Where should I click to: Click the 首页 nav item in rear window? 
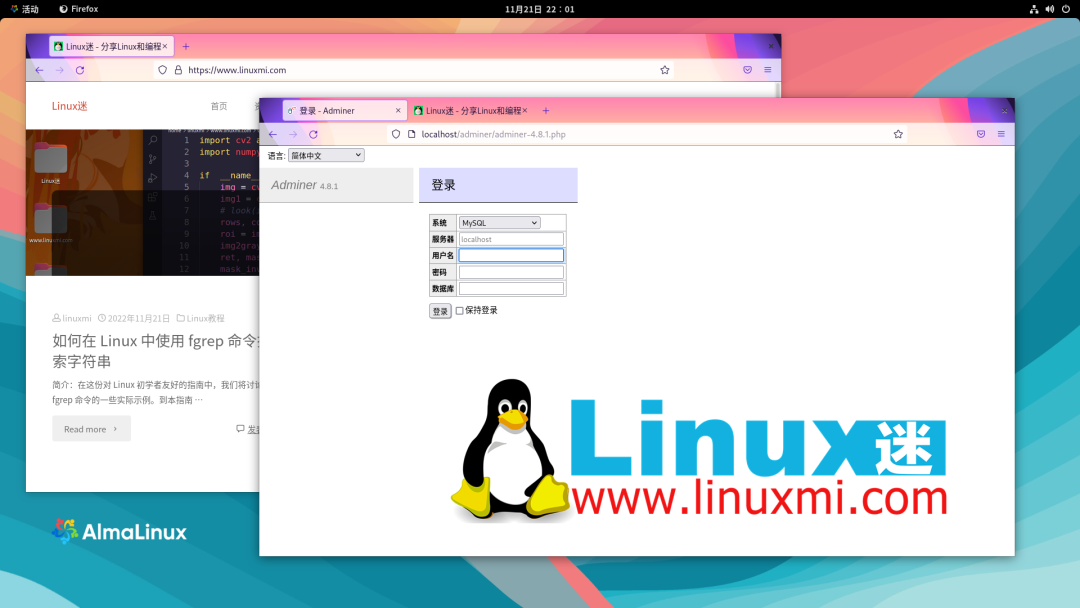(x=219, y=106)
